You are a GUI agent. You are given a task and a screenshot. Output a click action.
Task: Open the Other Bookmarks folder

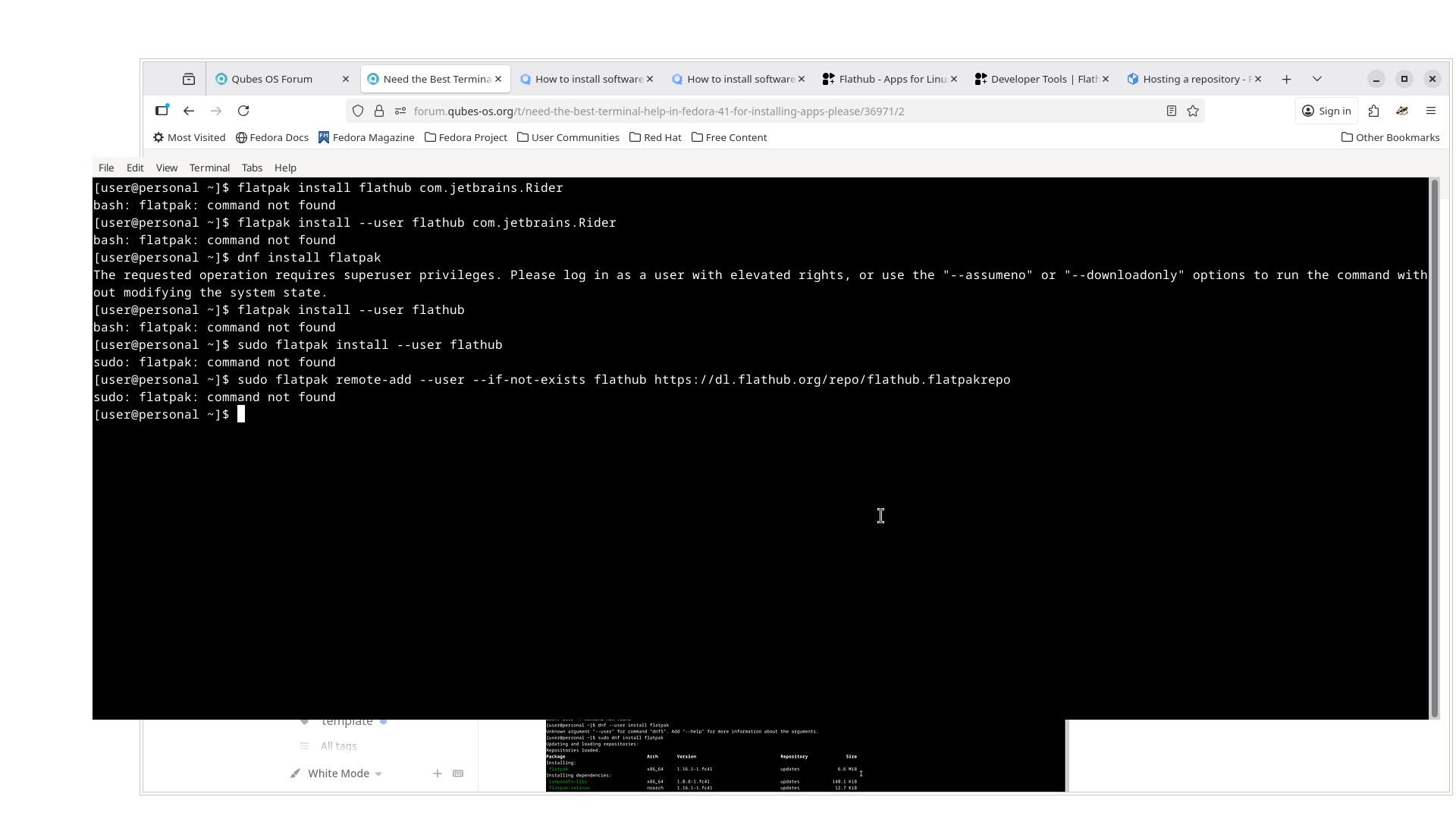click(x=1390, y=137)
